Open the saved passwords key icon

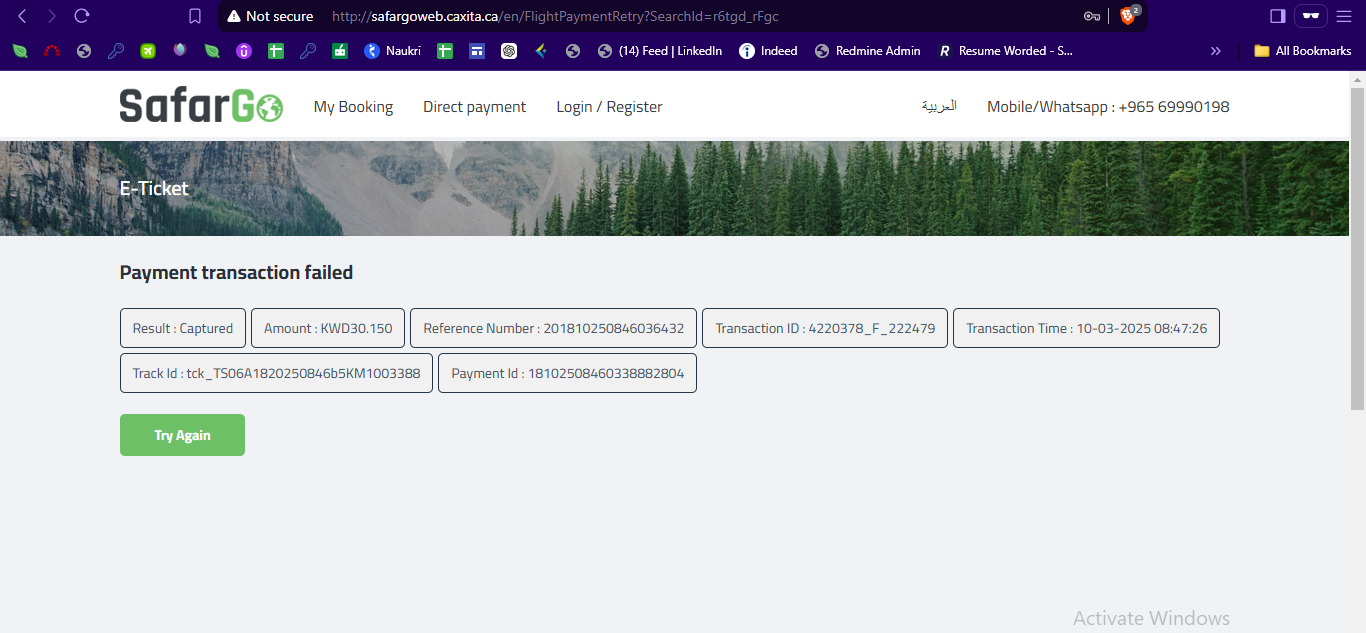pos(1092,16)
